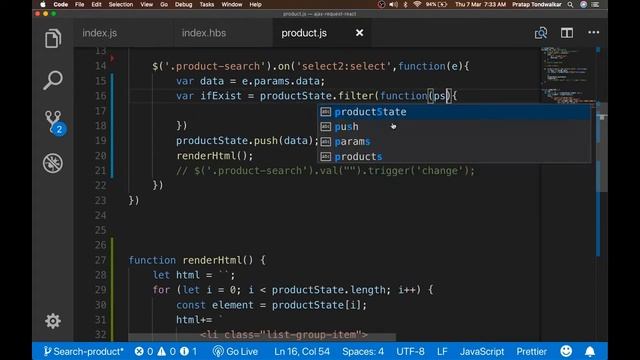Open the Go menu
Image resolution: width=640 pixels, height=360 pixels.
[164, 4]
